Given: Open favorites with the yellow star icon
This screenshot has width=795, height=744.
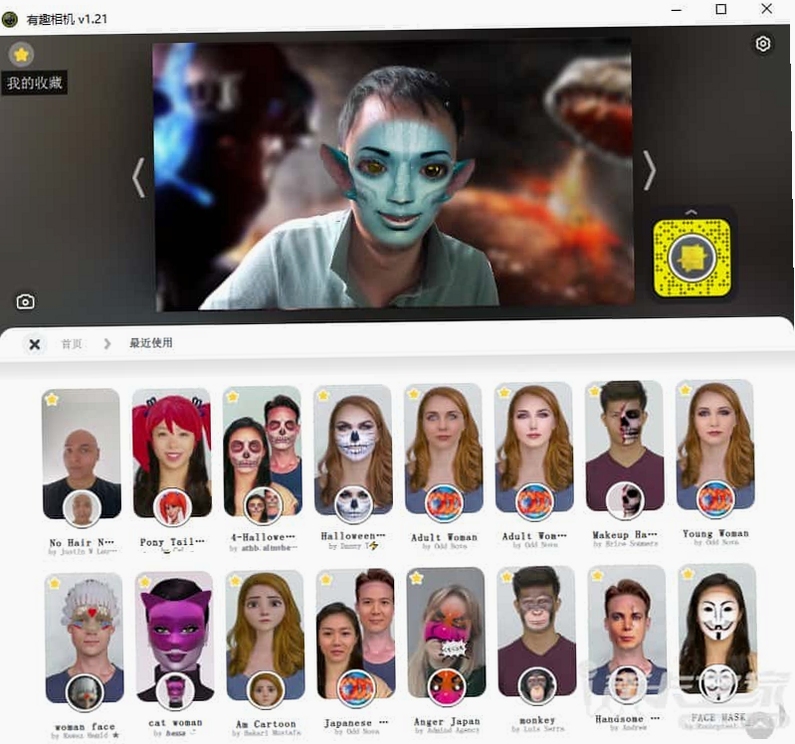Looking at the screenshot, I should tap(21, 54).
